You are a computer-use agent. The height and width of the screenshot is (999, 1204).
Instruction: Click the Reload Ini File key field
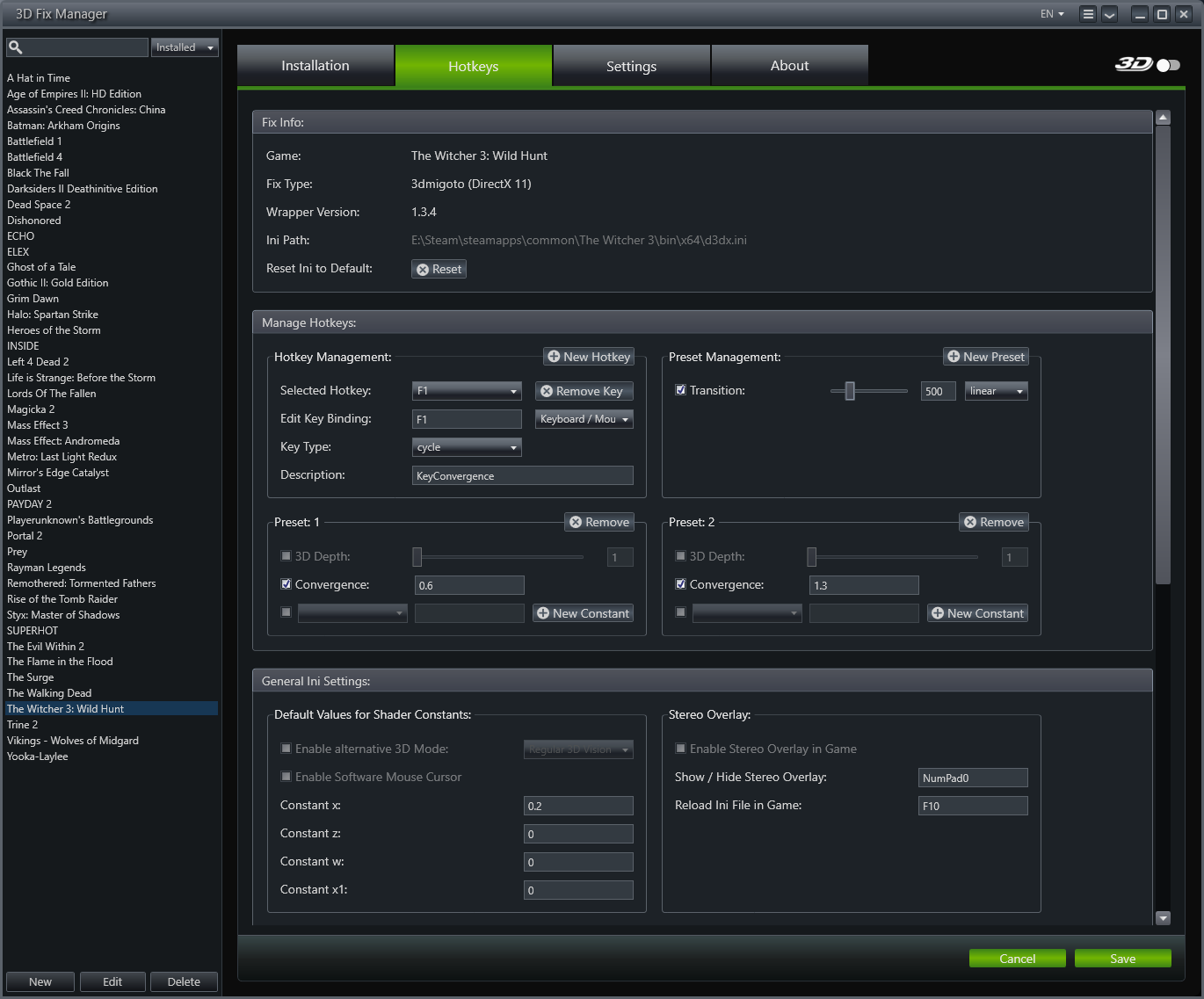click(973, 806)
